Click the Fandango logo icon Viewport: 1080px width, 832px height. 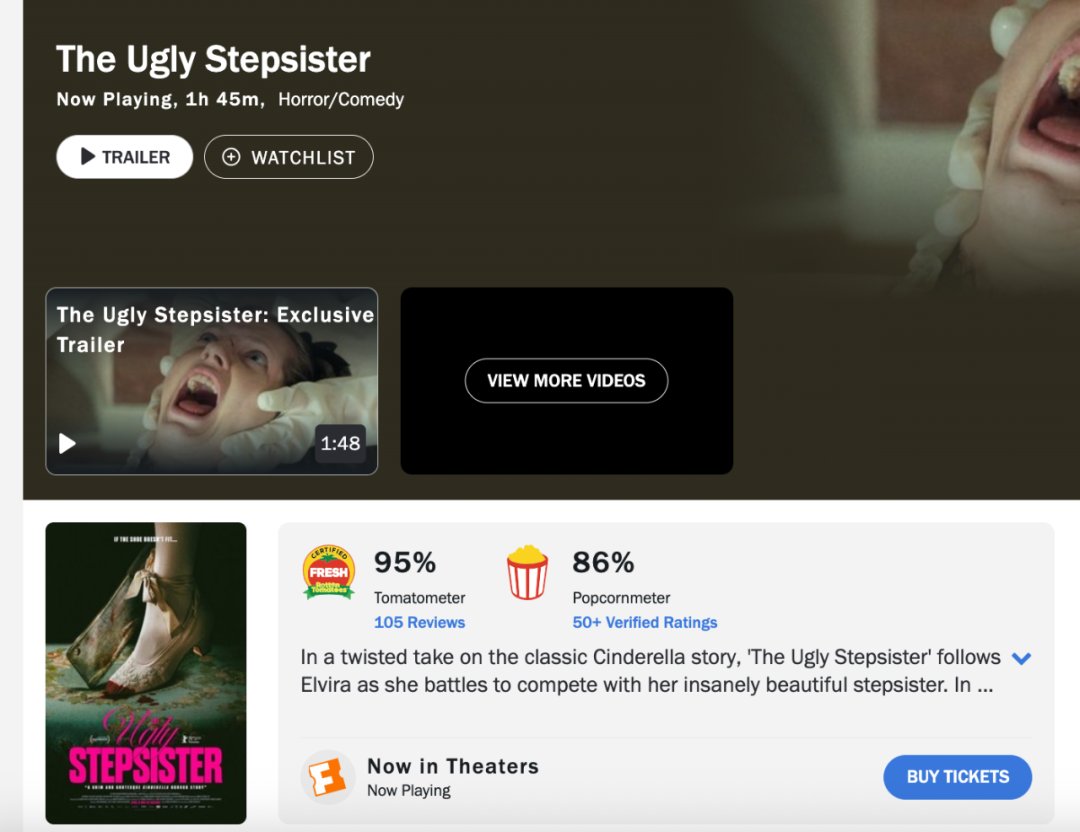tap(327, 778)
